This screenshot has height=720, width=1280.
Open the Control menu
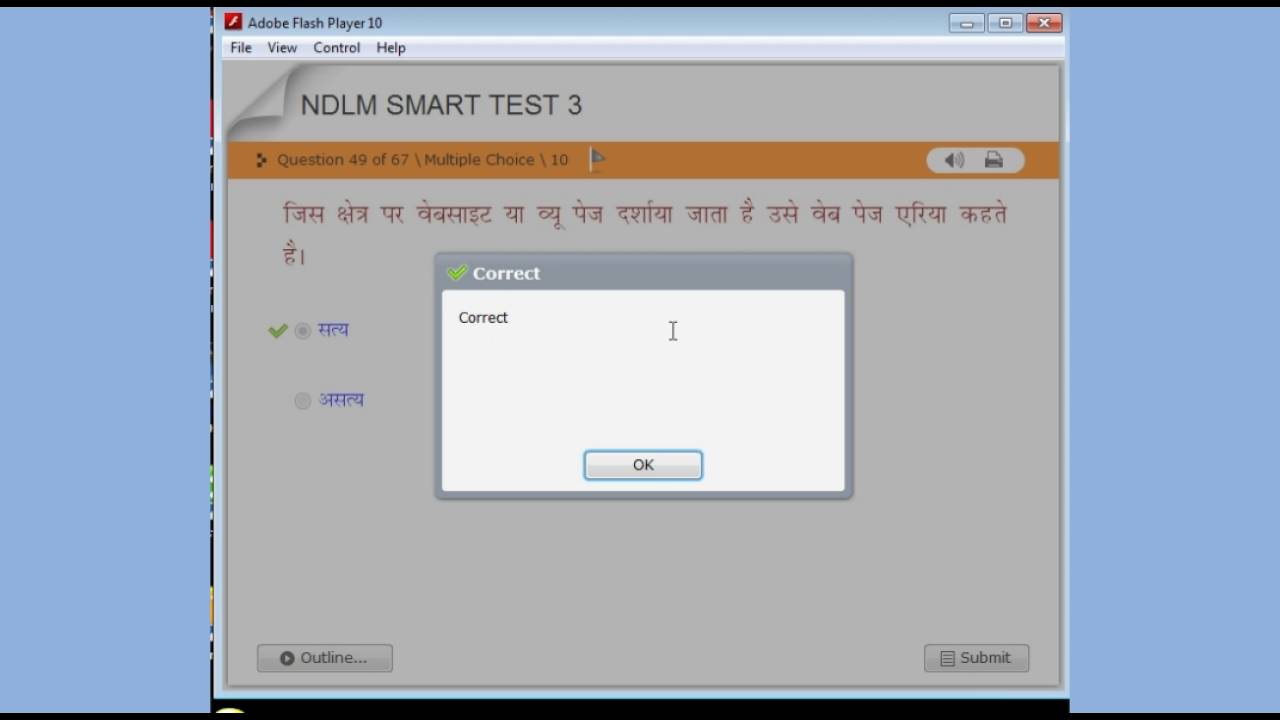point(336,48)
